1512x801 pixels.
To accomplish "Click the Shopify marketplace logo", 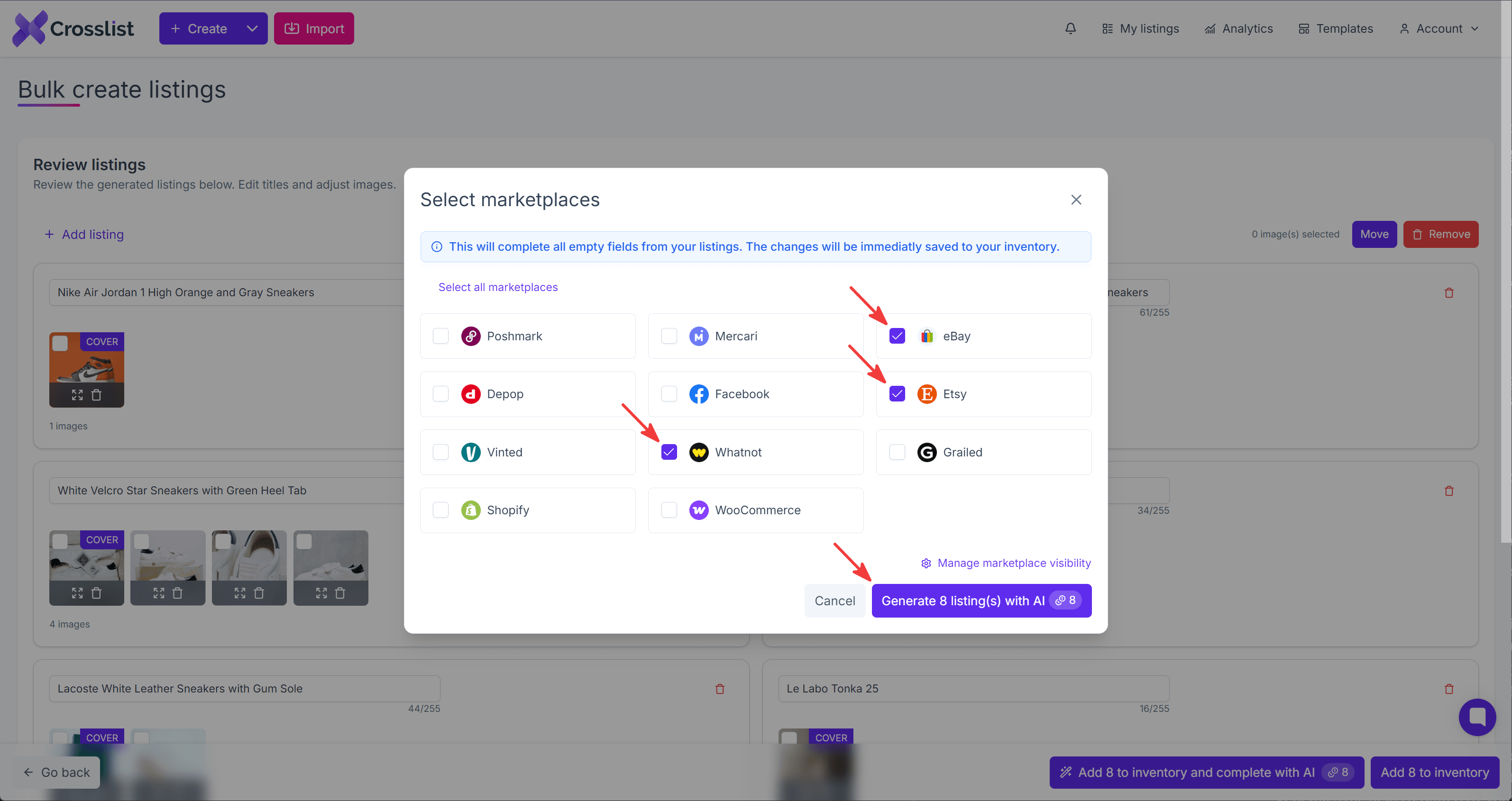I will [470, 510].
